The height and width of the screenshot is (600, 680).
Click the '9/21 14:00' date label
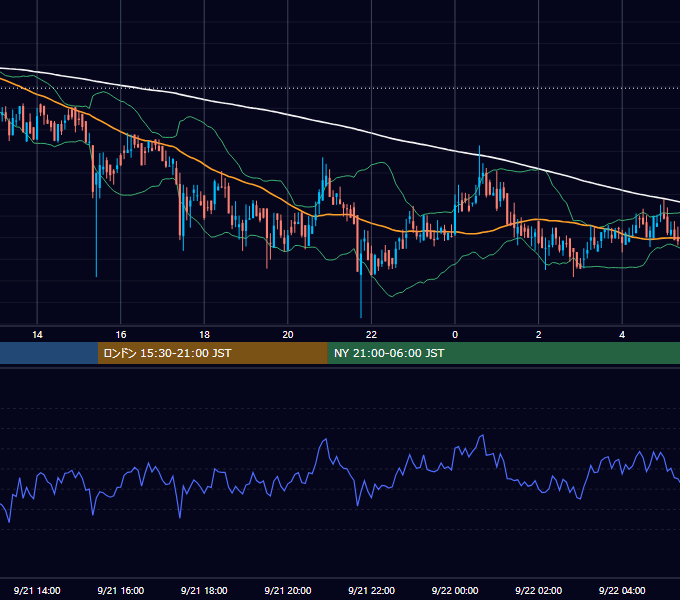[x=37, y=590]
